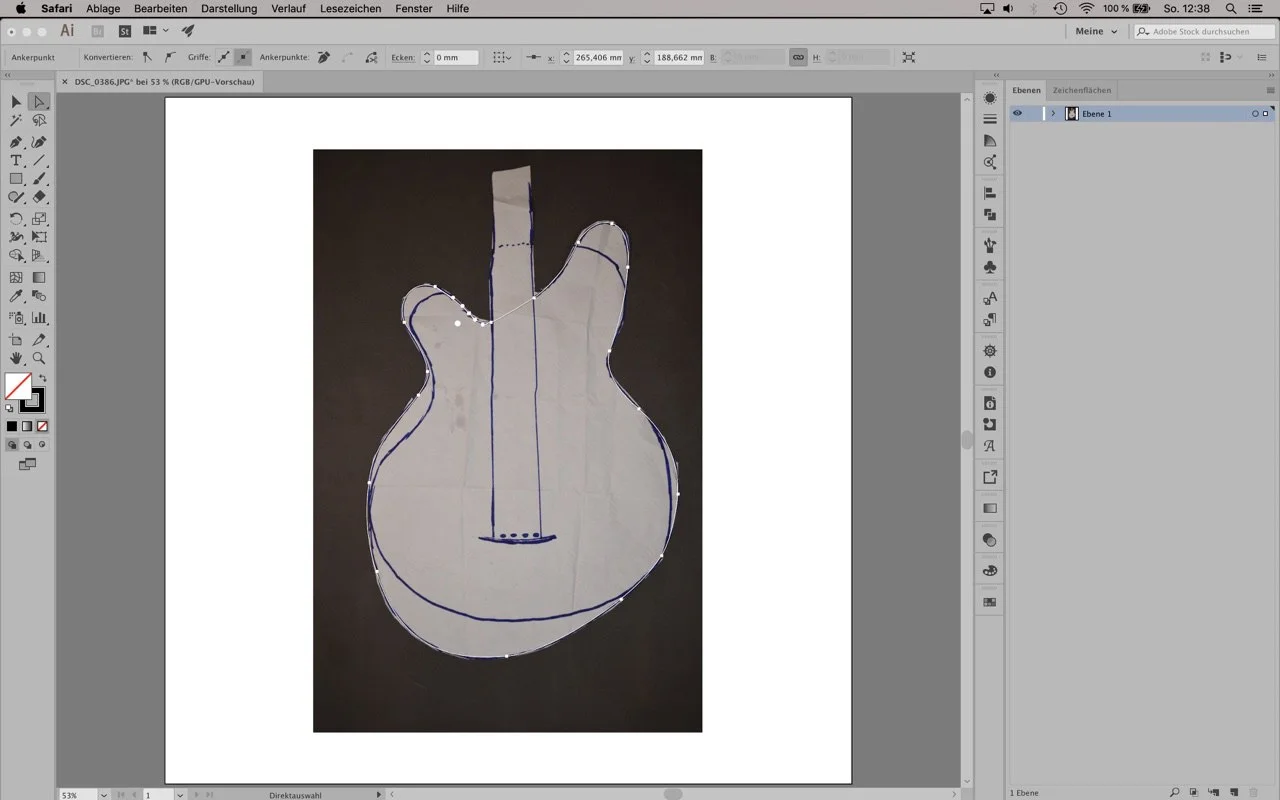Open the Meine workspace dropdown

[1096, 32]
